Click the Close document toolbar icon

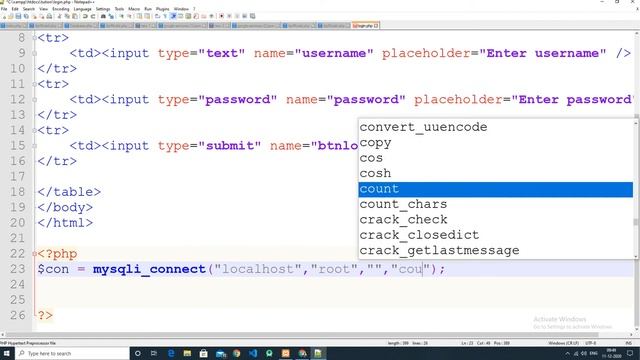[34, 16]
